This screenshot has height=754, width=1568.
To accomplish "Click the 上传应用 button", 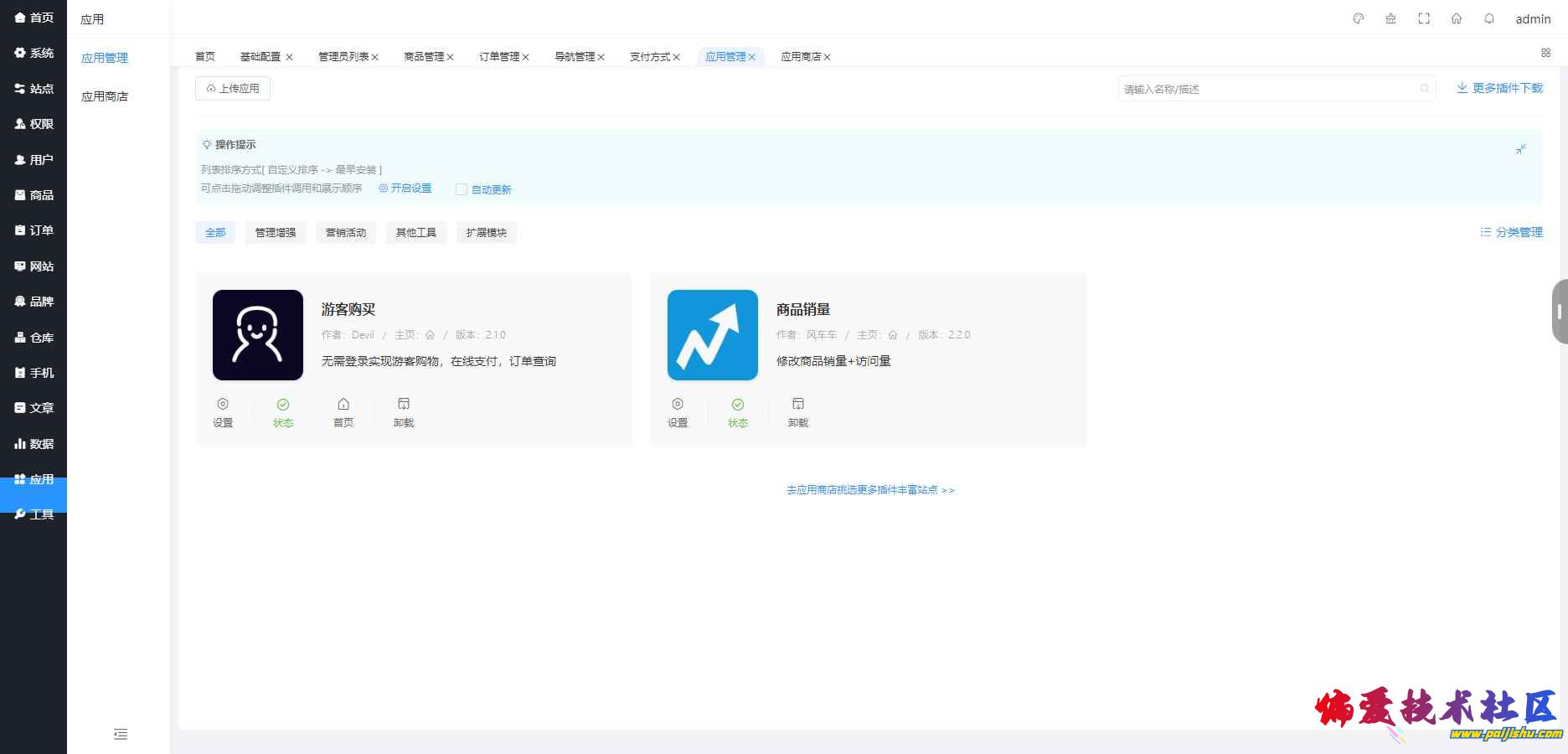I will (233, 88).
